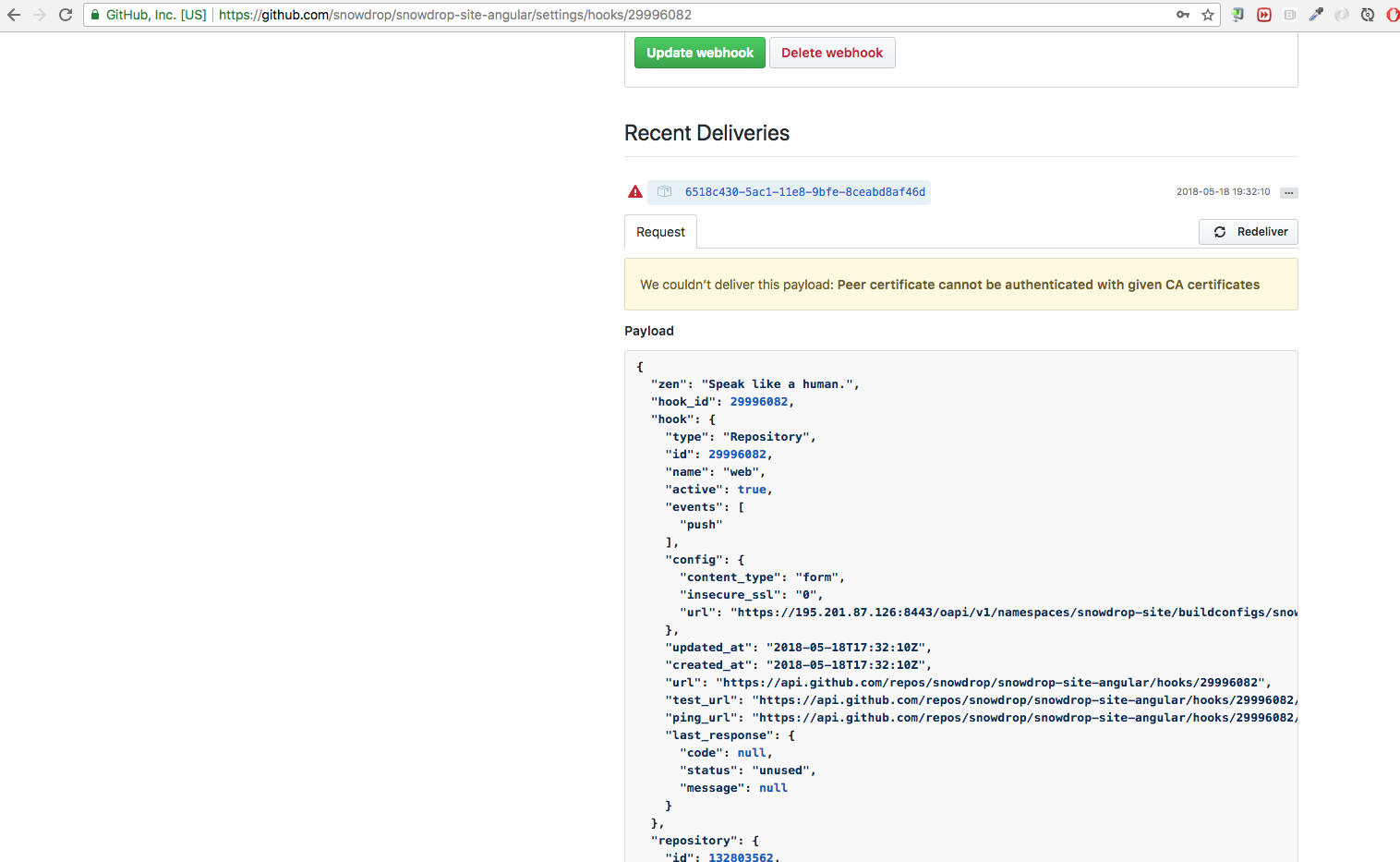Image resolution: width=1400 pixels, height=862 pixels.
Task: Click the config url https://195.201.87.126:8443 line
Action: point(988,613)
